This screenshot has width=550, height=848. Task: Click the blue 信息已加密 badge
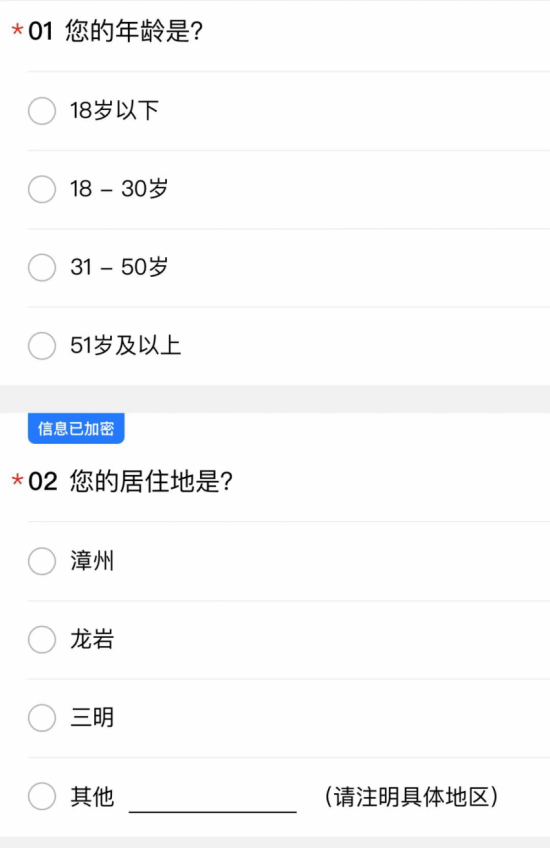click(76, 428)
